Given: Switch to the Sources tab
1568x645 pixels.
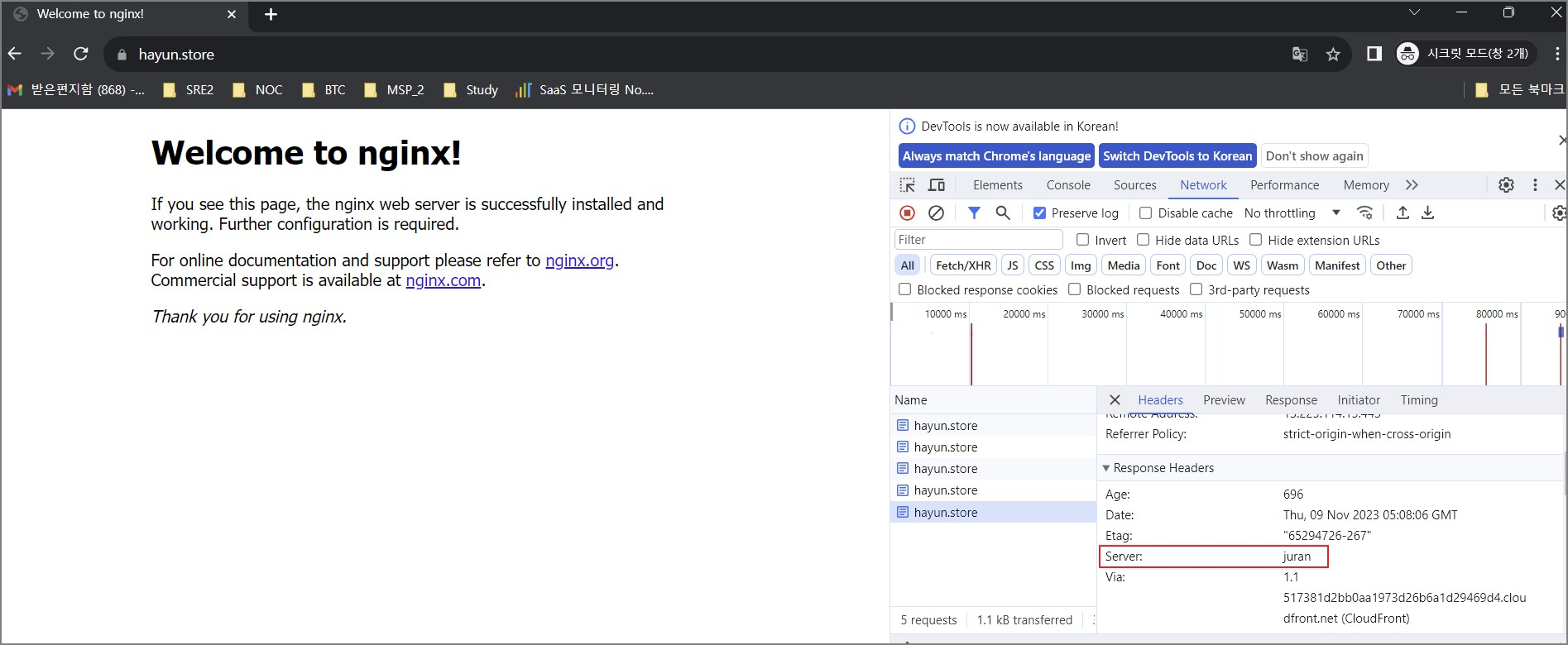Looking at the screenshot, I should pyautogui.click(x=1134, y=185).
